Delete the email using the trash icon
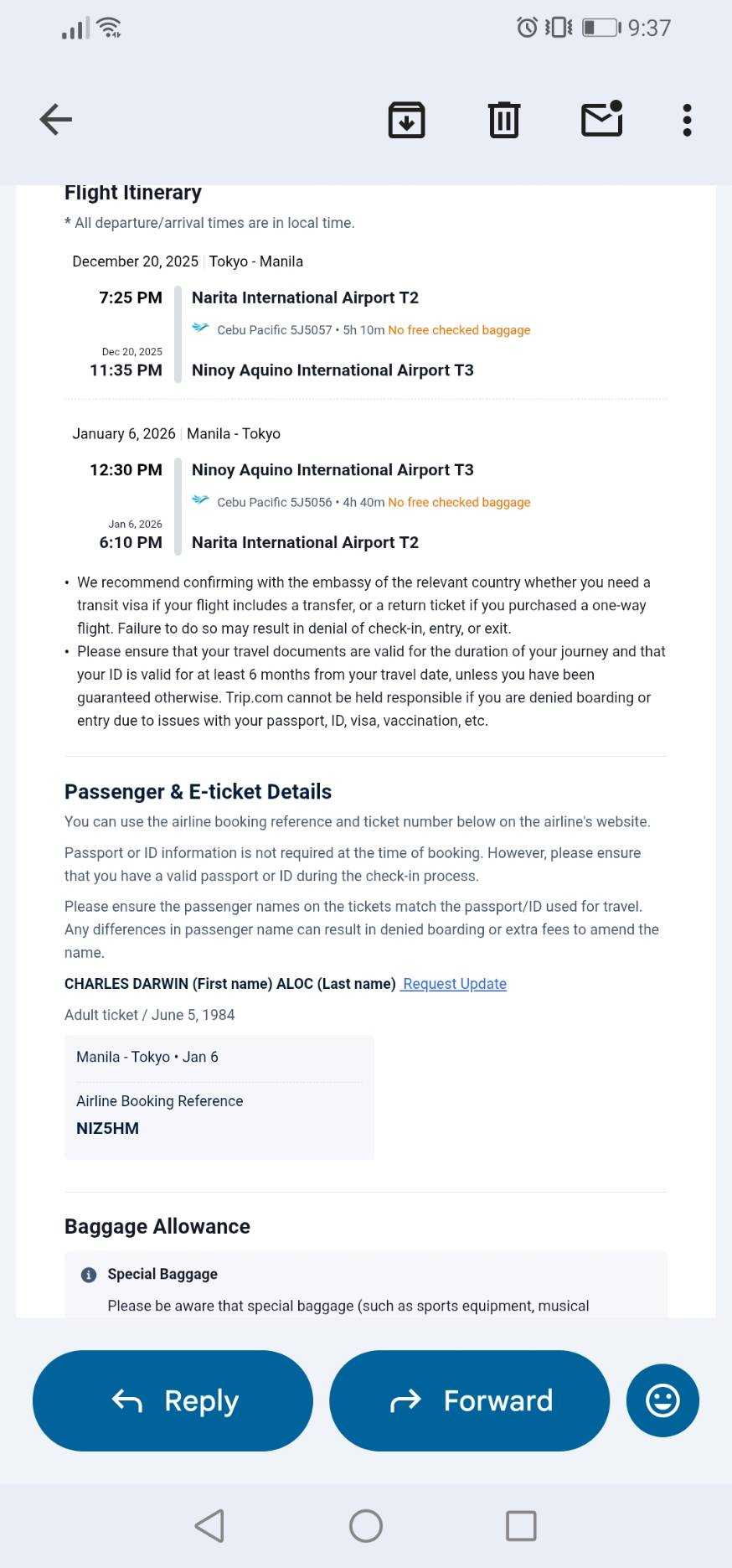732x1568 pixels. [503, 120]
